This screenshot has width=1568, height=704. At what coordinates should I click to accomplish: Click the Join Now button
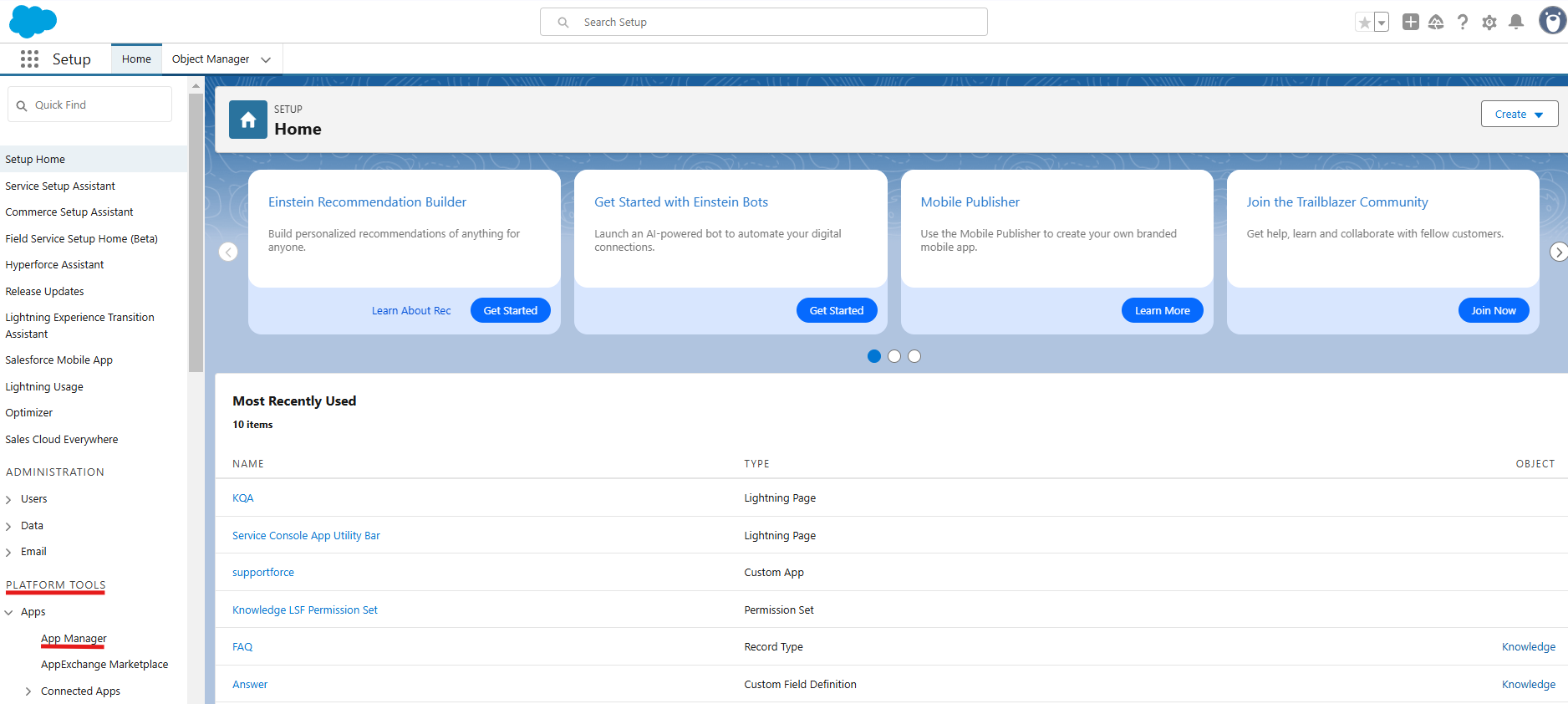[1494, 310]
